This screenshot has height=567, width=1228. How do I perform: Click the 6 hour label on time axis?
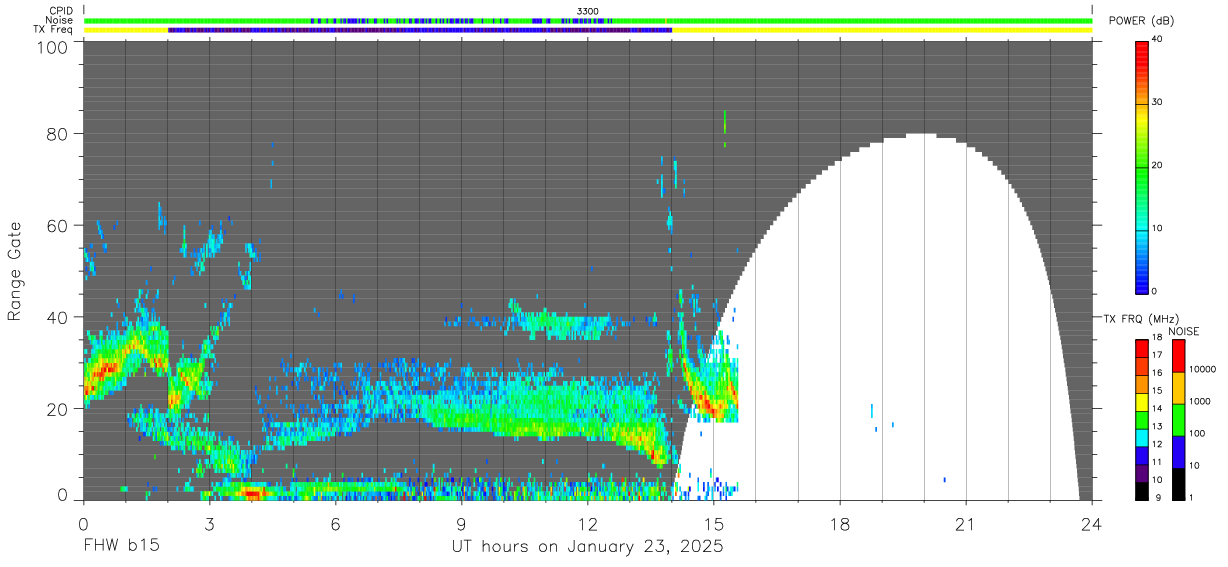click(335, 524)
